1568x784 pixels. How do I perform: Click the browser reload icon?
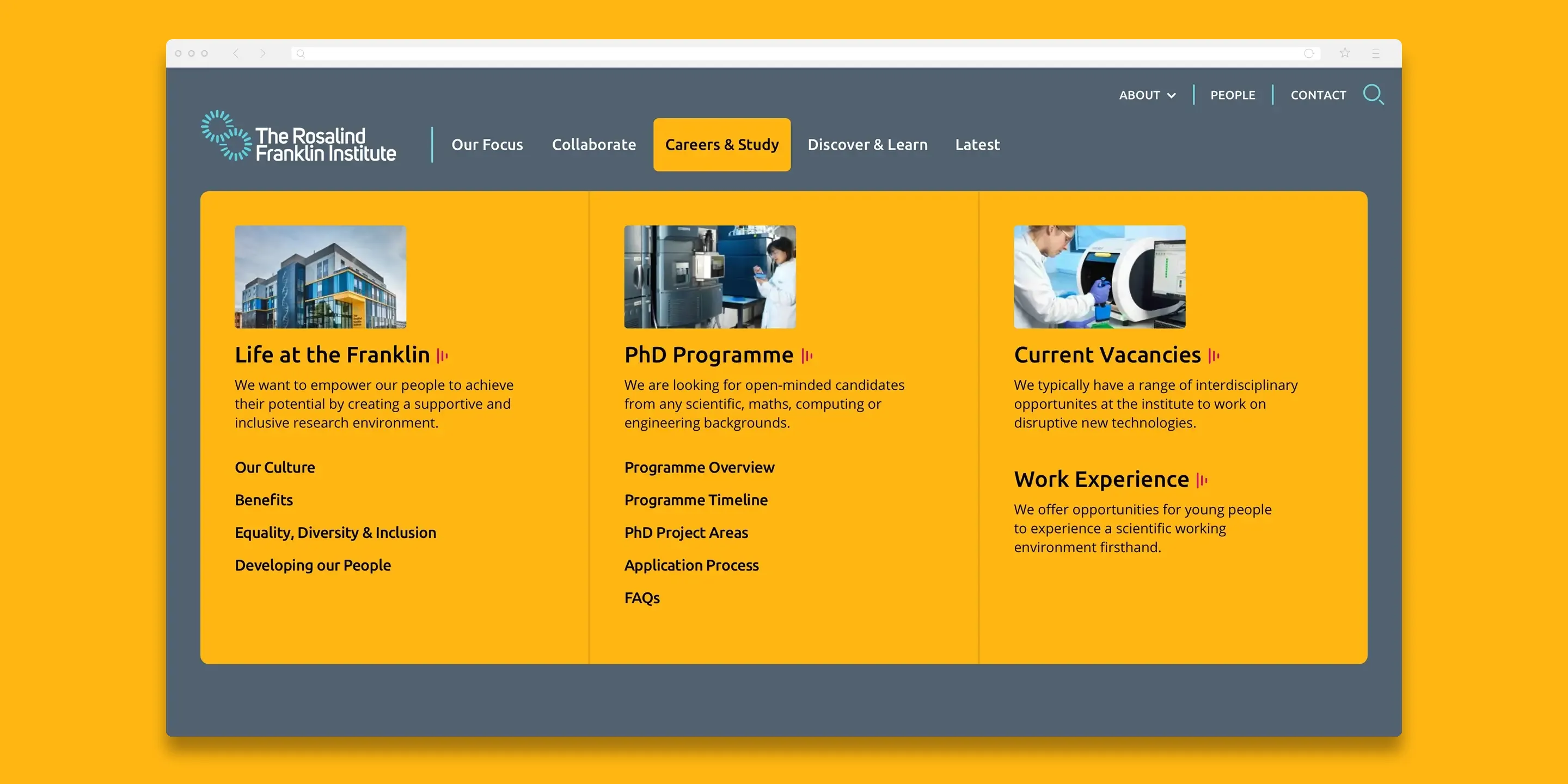click(x=1308, y=53)
